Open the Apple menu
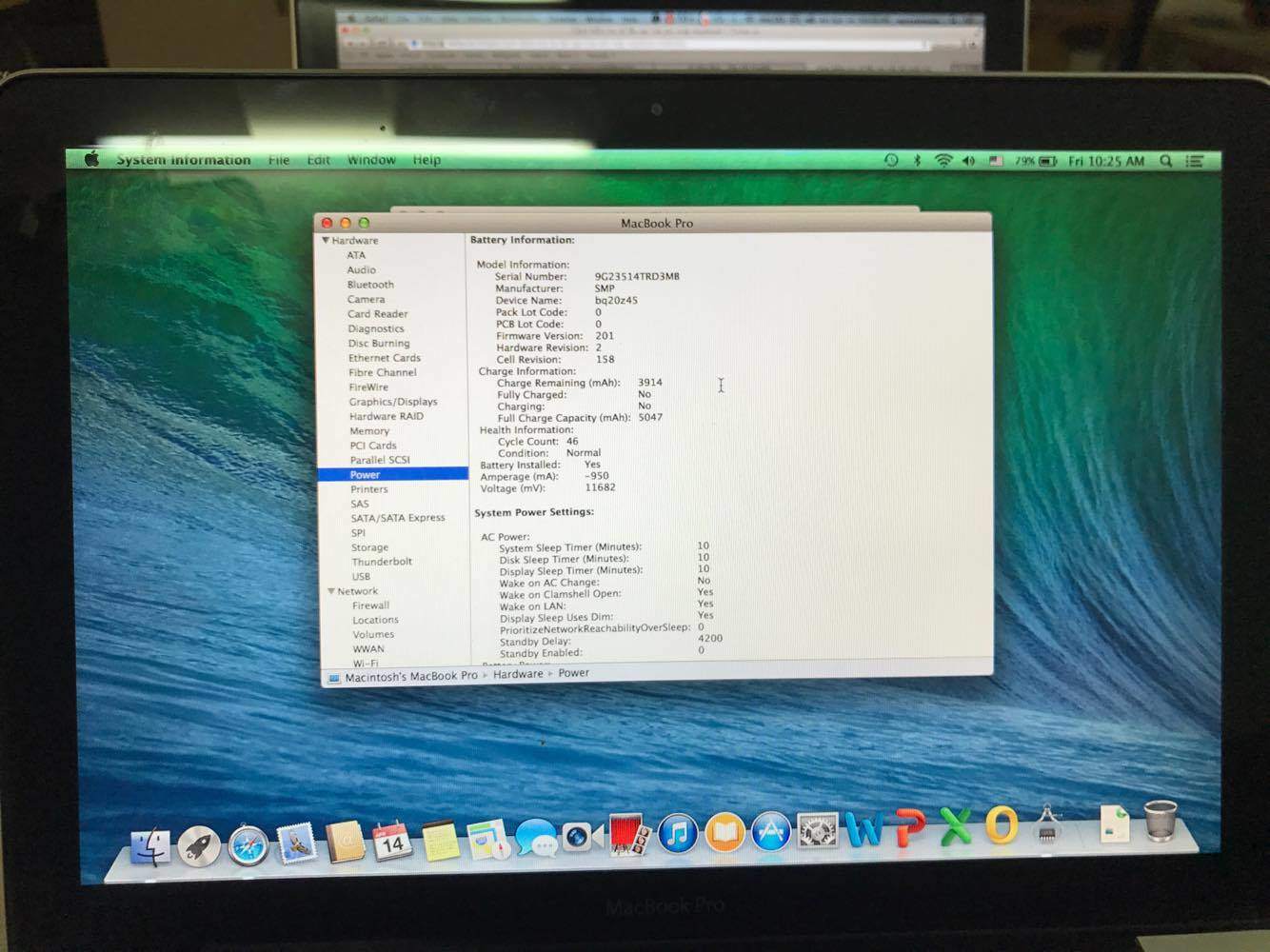This screenshot has height=952, width=1270. 92,160
